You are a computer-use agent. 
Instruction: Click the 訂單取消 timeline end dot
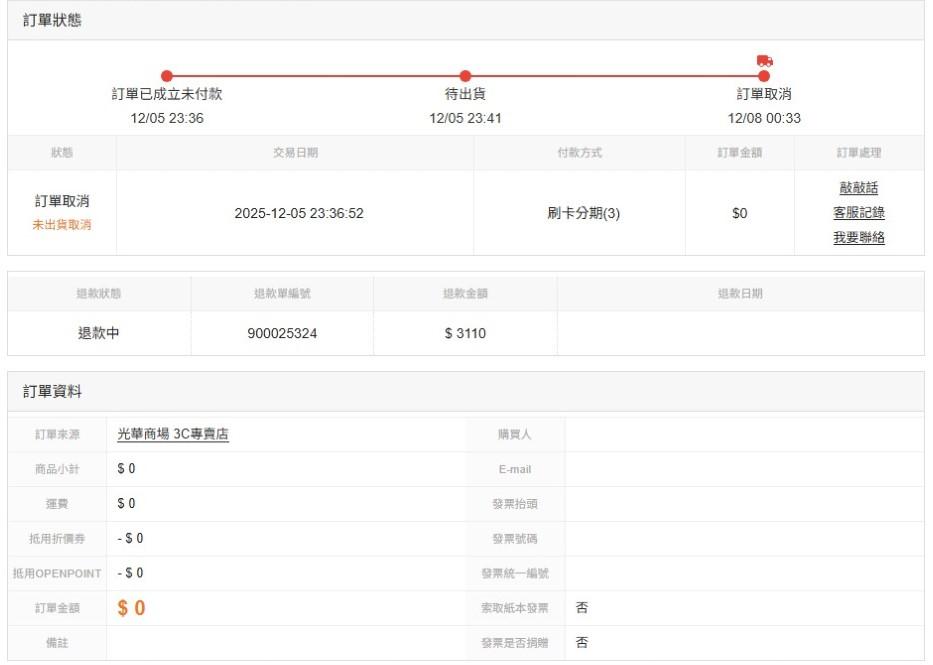pyautogui.click(x=764, y=76)
